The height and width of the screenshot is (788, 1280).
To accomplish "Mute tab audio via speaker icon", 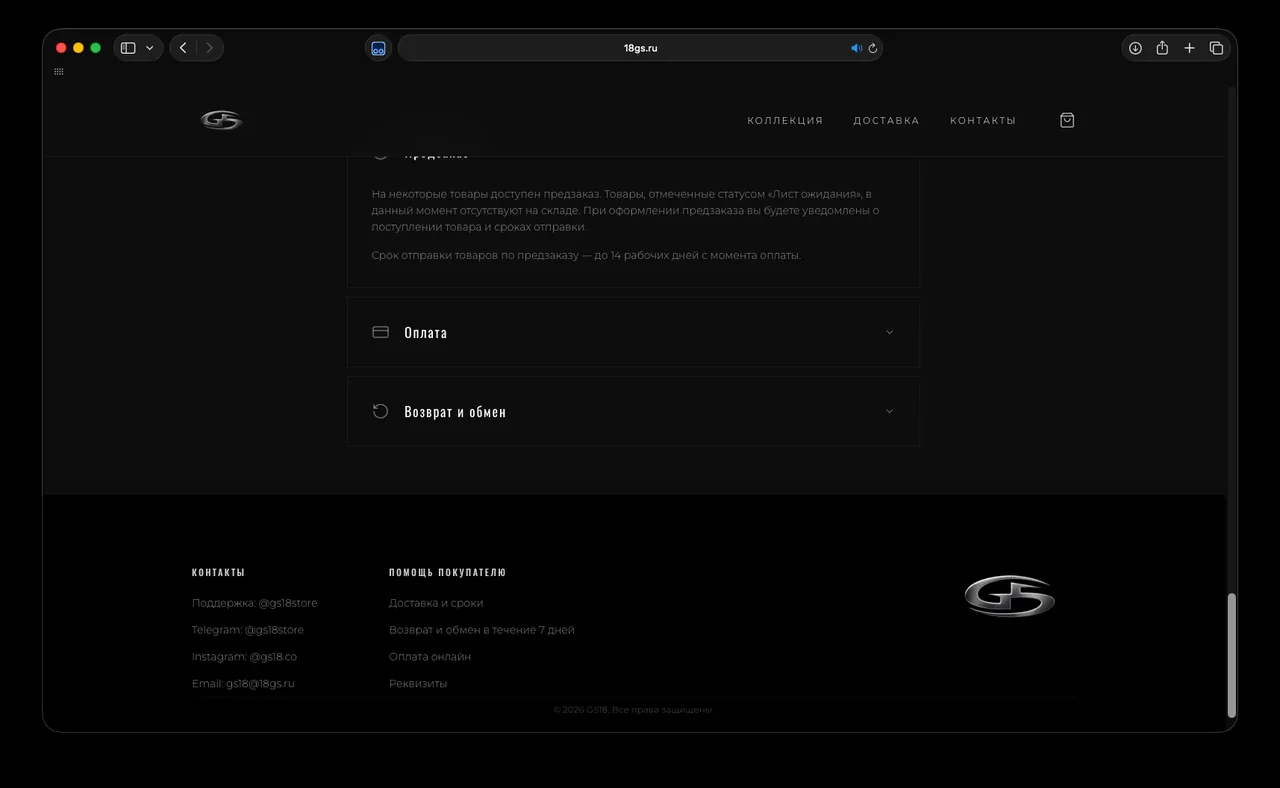I will [x=856, y=48].
